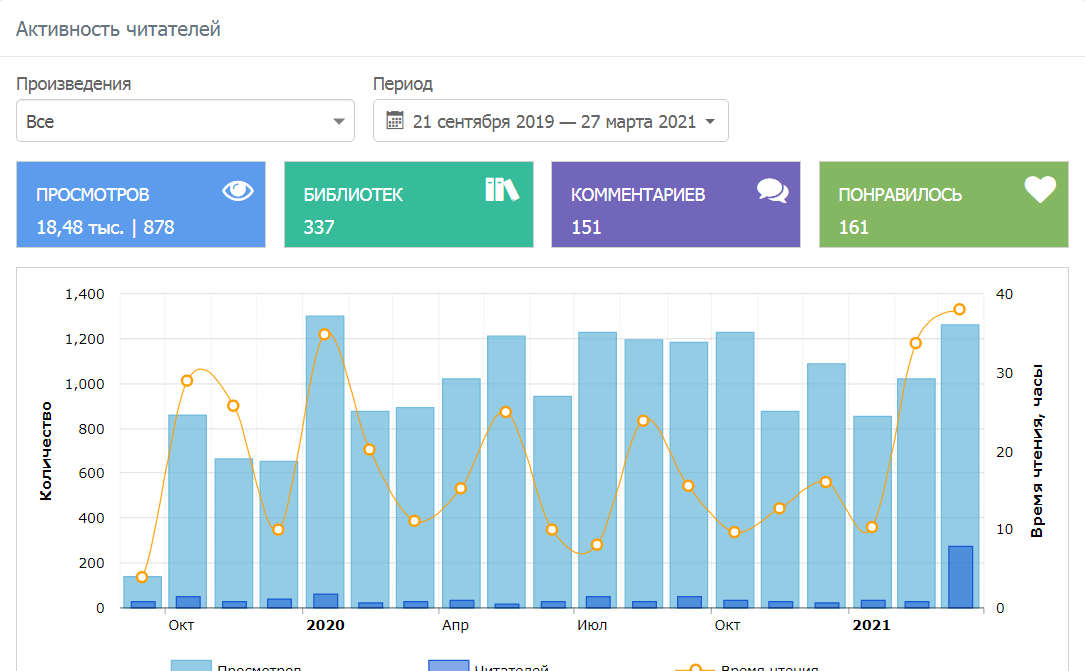Click the Активность читателей heading
Screen dimensions: 1085x671
118,29
